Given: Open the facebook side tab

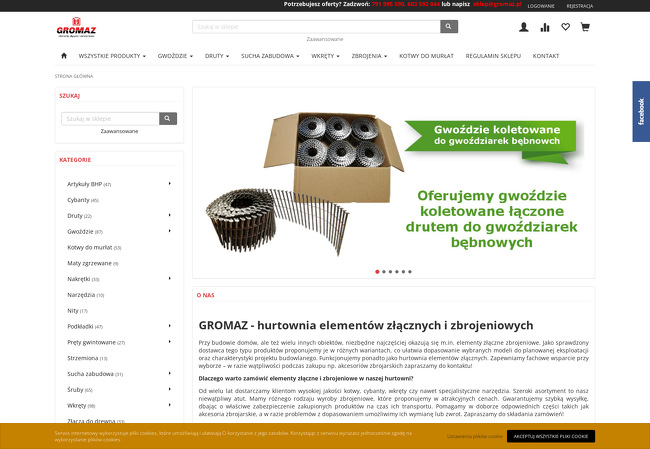Looking at the screenshot, I should click(641, 112).
